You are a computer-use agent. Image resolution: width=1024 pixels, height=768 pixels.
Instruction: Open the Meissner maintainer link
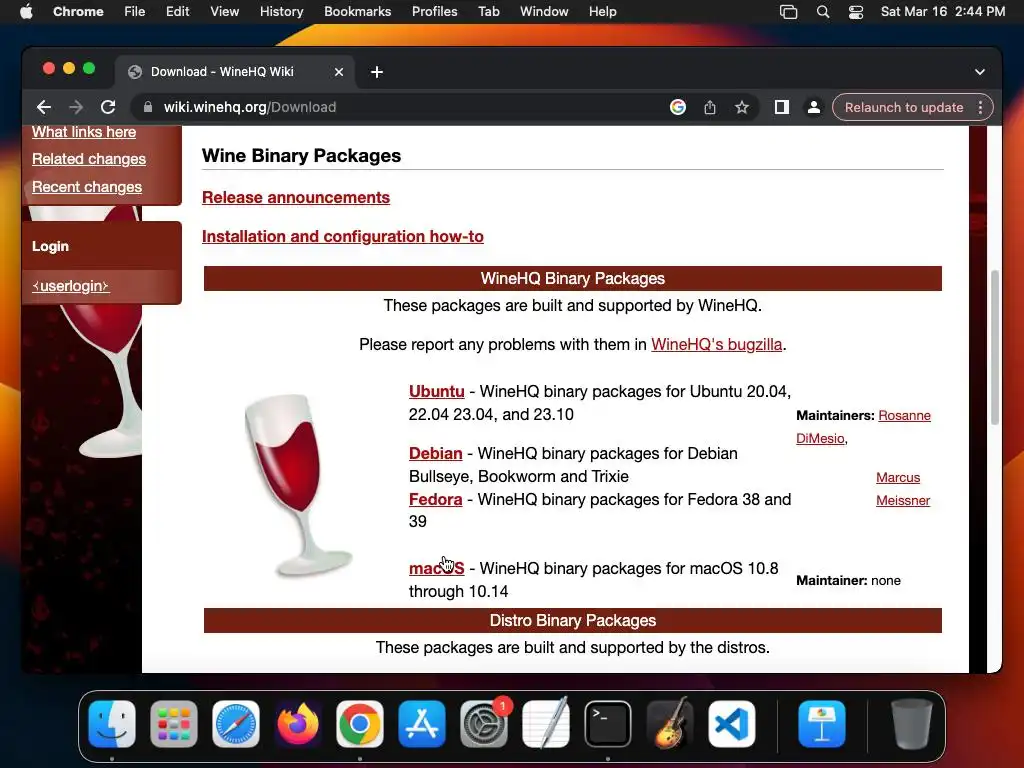(x=903, y=500)
